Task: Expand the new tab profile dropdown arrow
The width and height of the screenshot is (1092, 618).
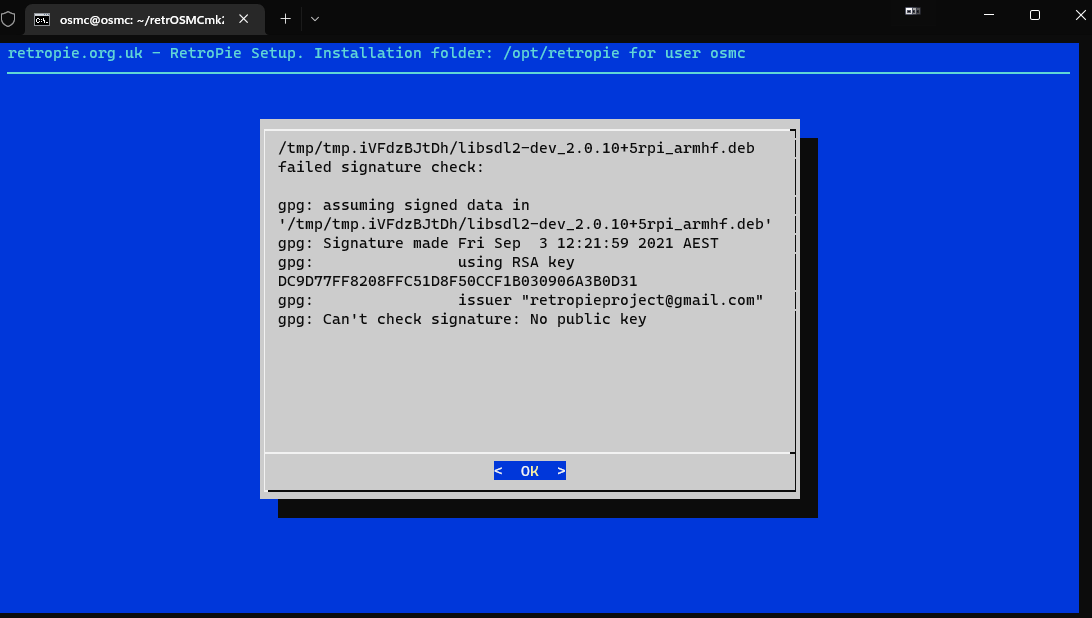Action: [x=315, y=19]
